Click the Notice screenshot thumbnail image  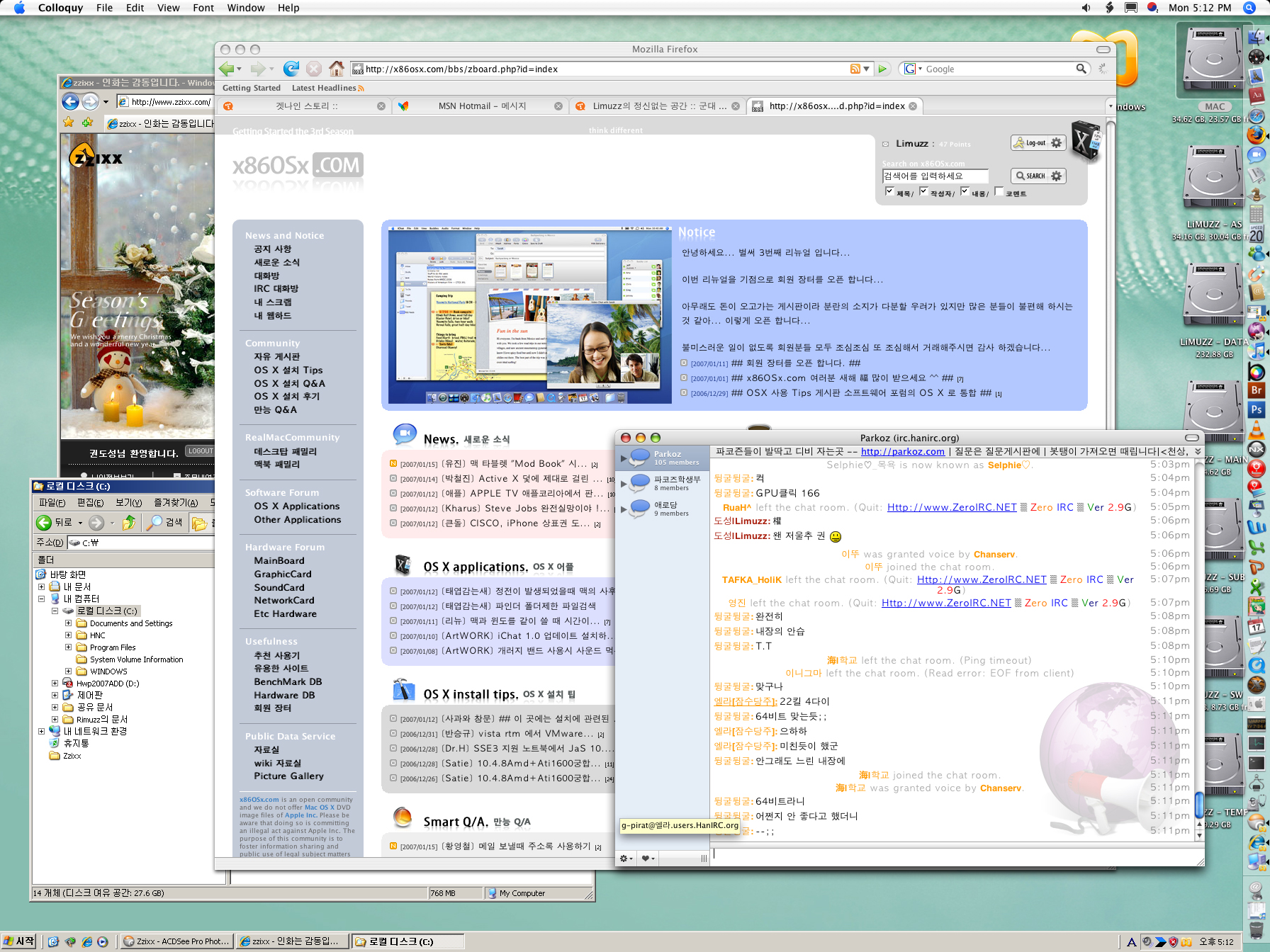click(529, 315)
